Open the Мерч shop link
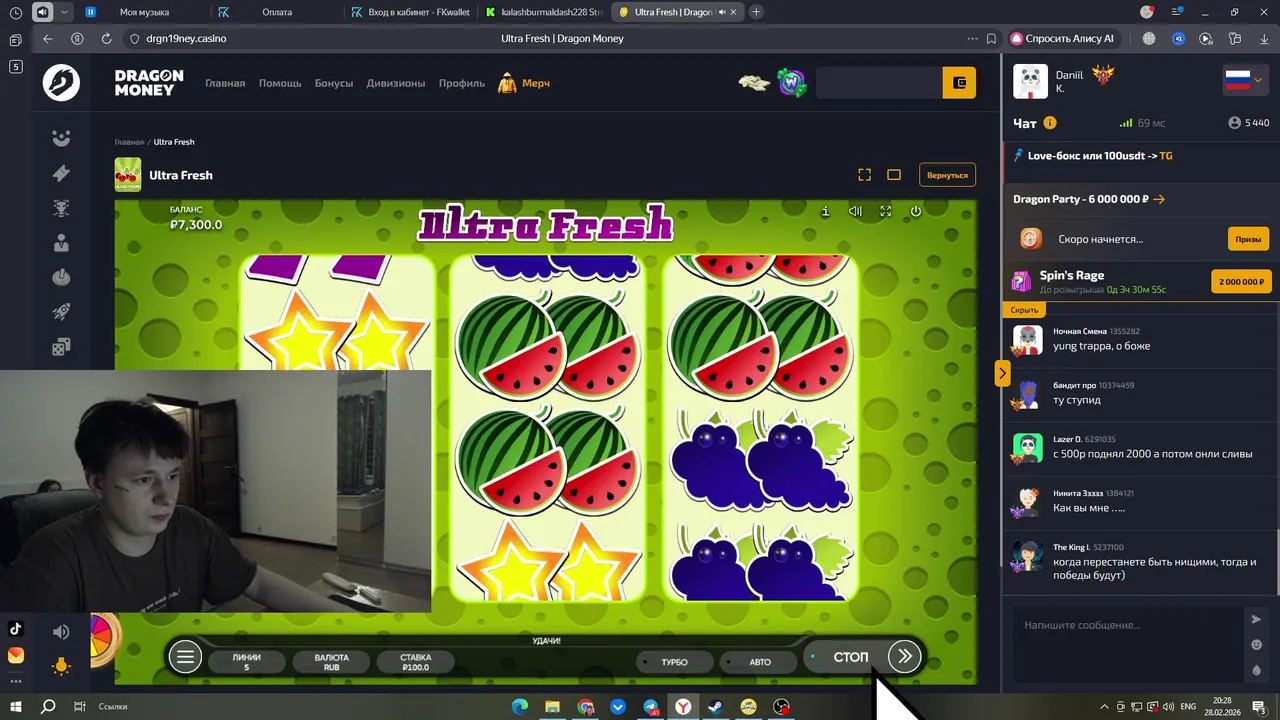 pos(524,83)
